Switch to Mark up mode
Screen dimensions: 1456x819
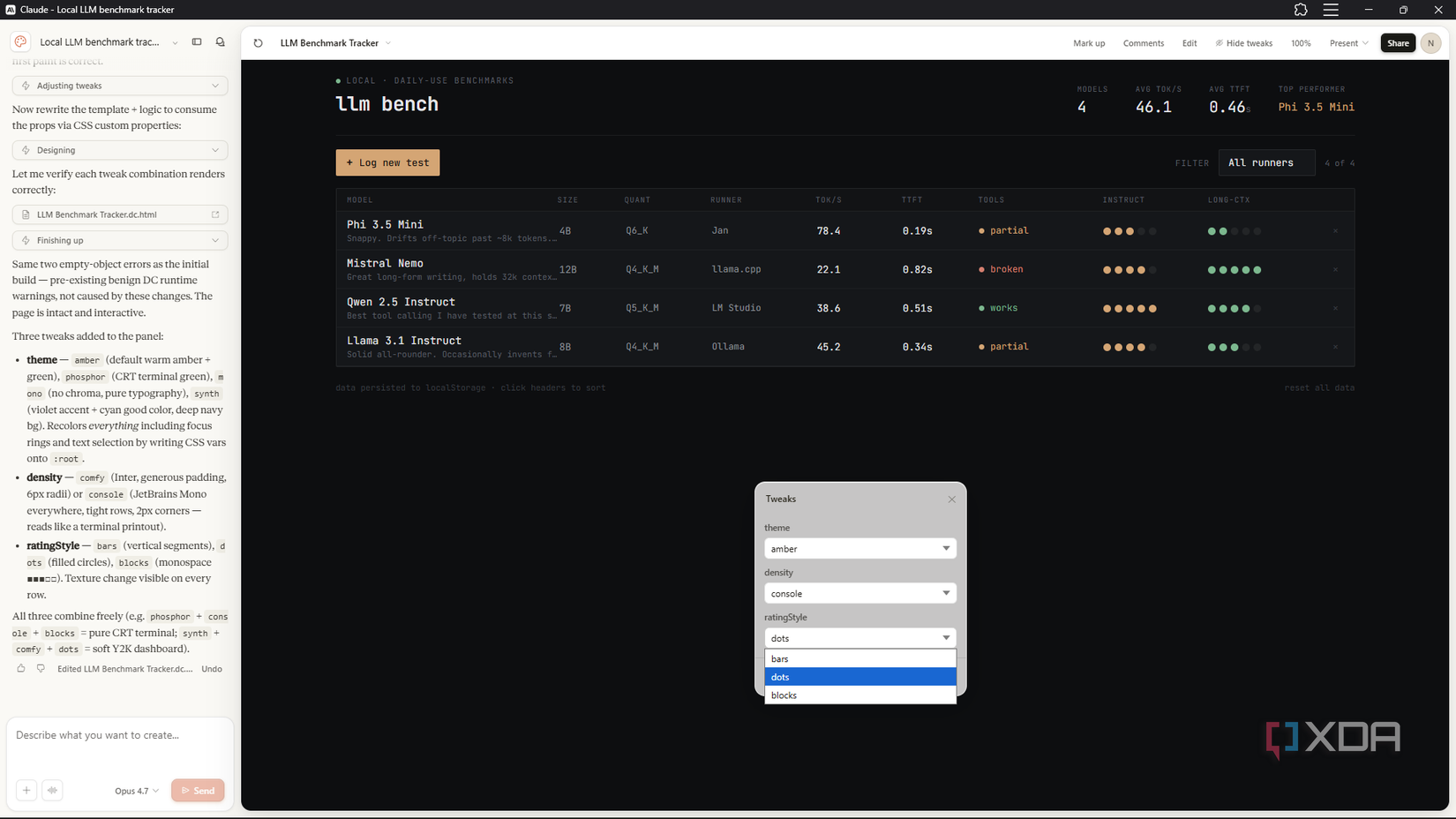(x=1089, y=43)
